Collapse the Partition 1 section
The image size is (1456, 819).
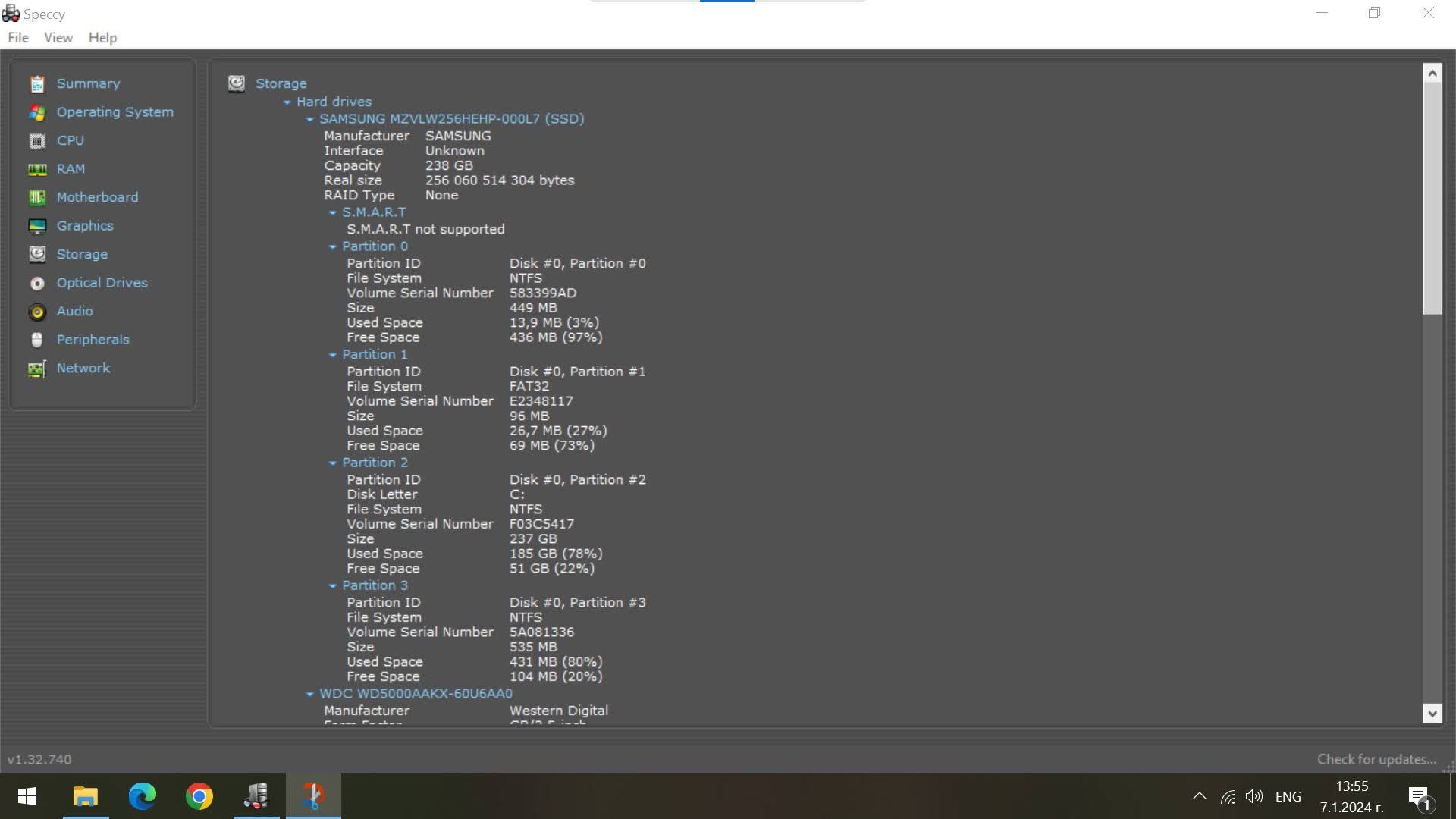point(332,355)
